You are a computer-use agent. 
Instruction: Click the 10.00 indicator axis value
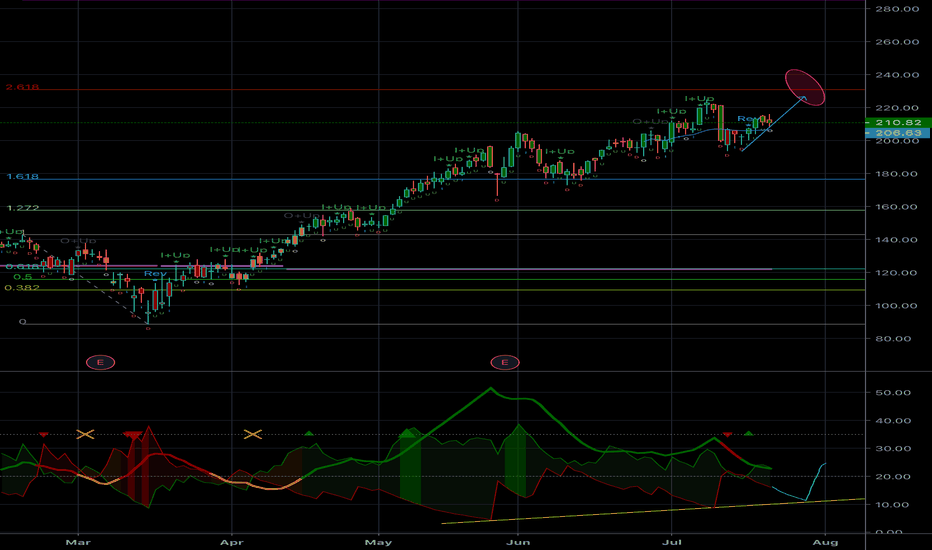coord(893,505)
